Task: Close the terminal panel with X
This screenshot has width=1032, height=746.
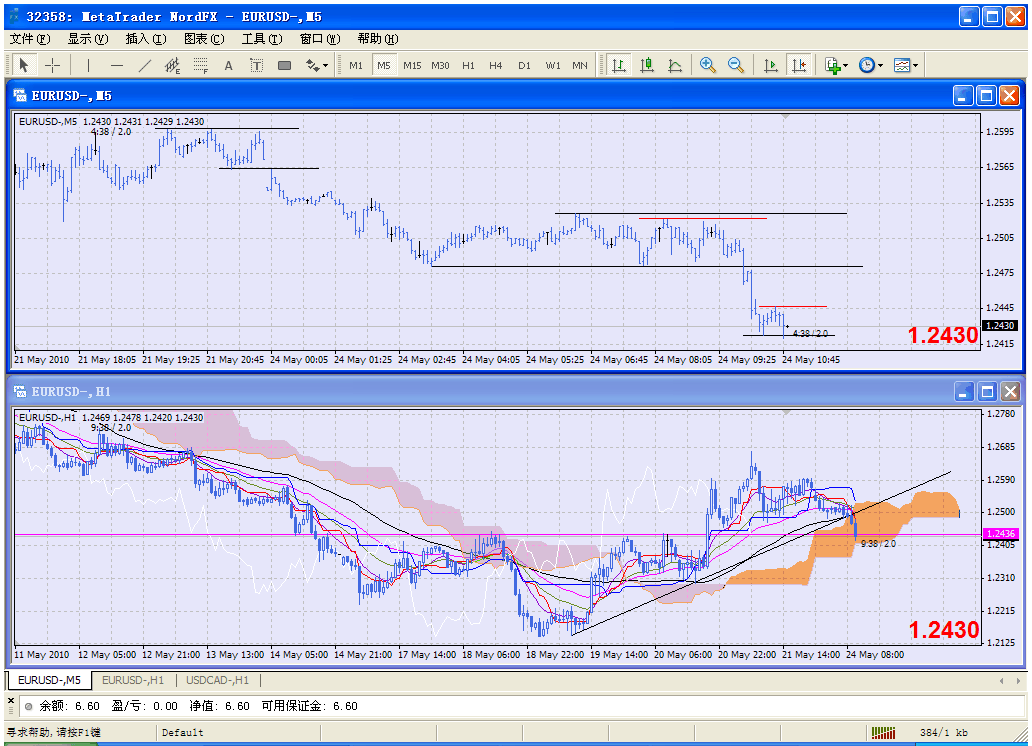Action: (11, 701)
